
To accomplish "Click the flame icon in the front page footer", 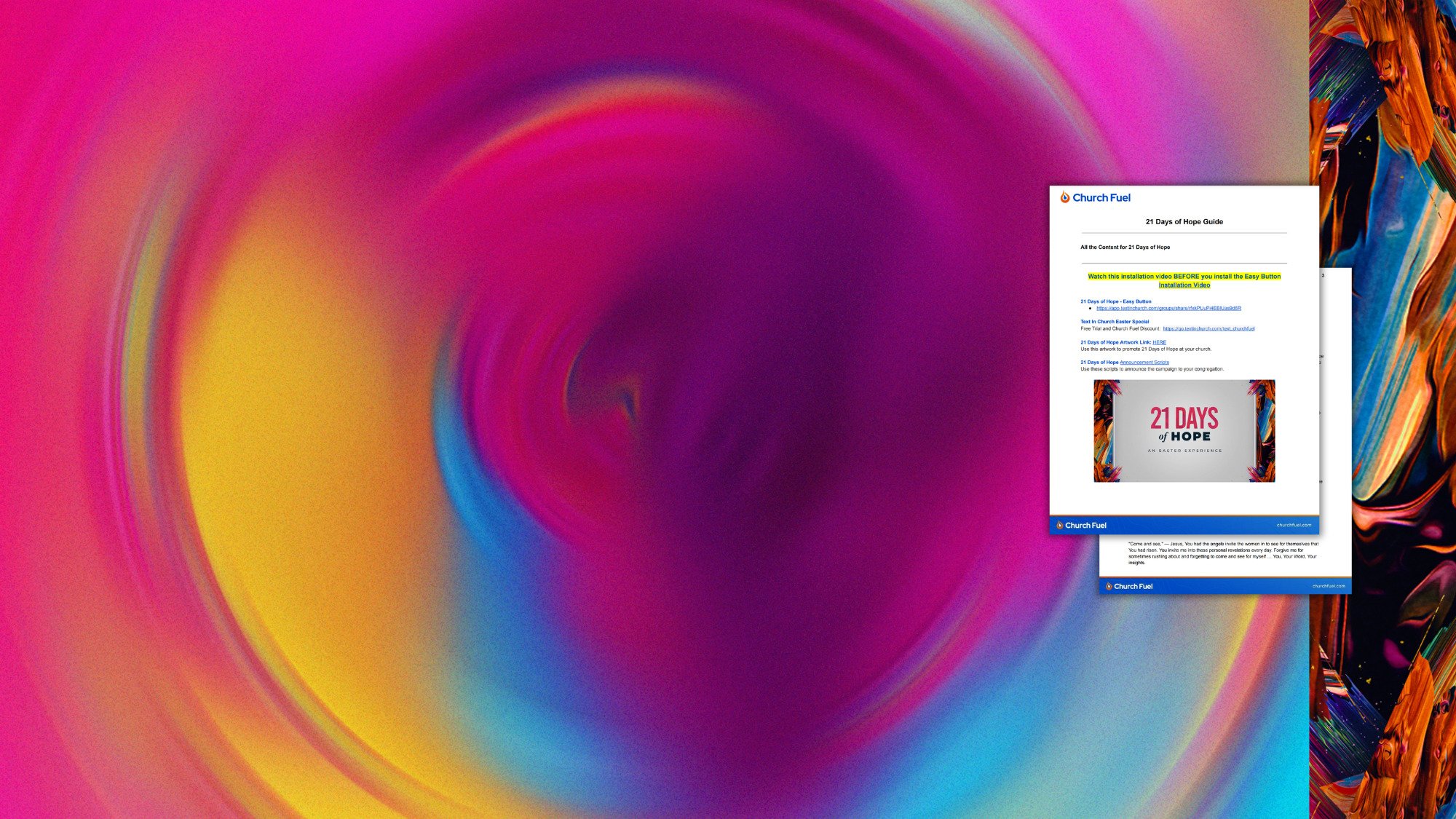I will point(1059,525).
